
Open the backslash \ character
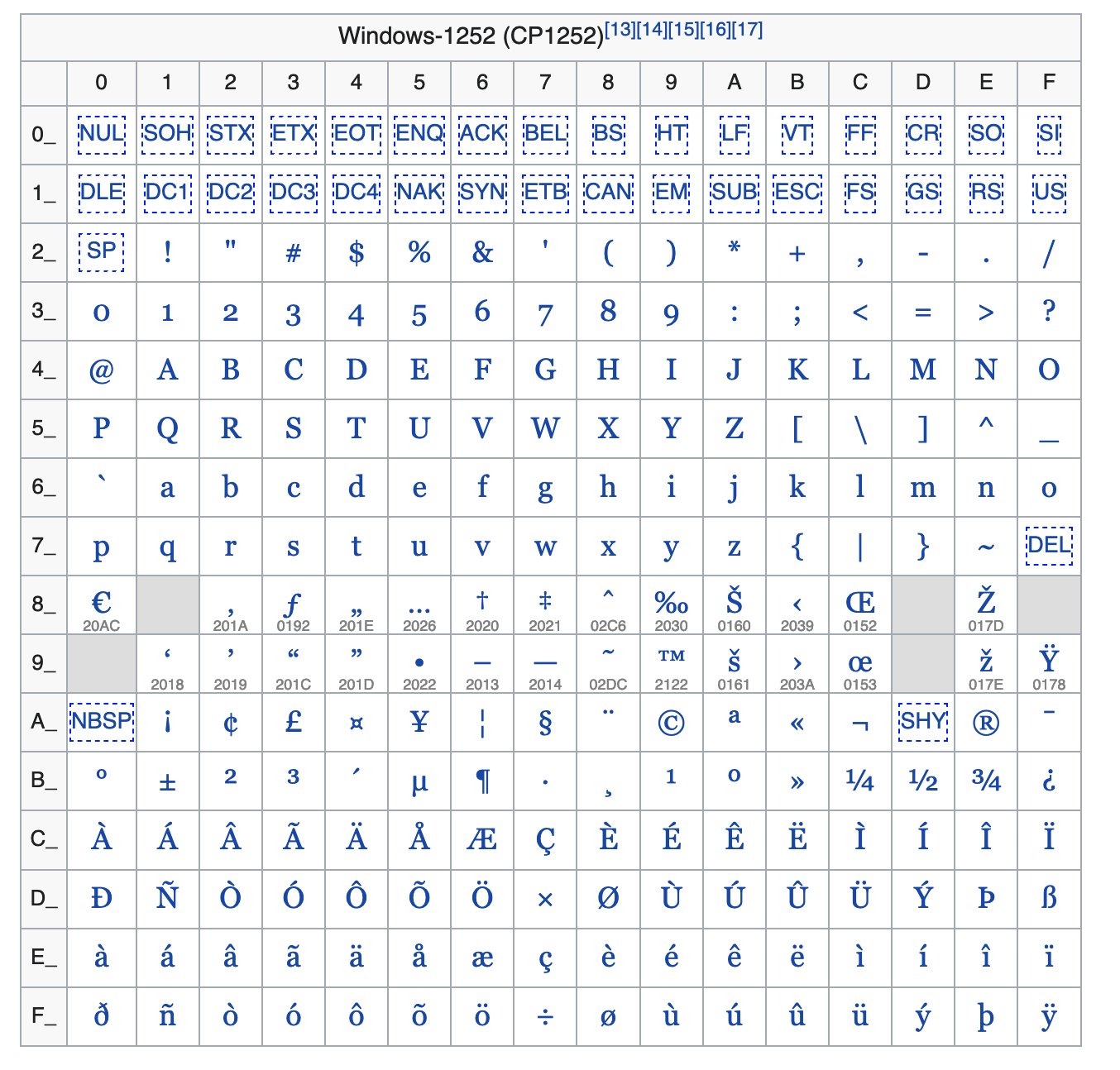pos(860,430)
